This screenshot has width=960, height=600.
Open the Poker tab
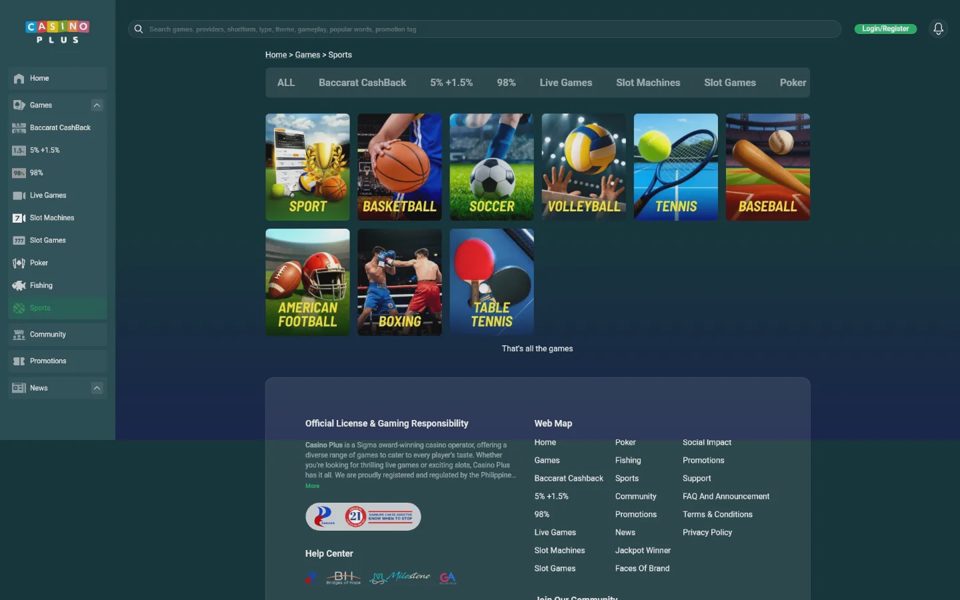click(793, 83)
